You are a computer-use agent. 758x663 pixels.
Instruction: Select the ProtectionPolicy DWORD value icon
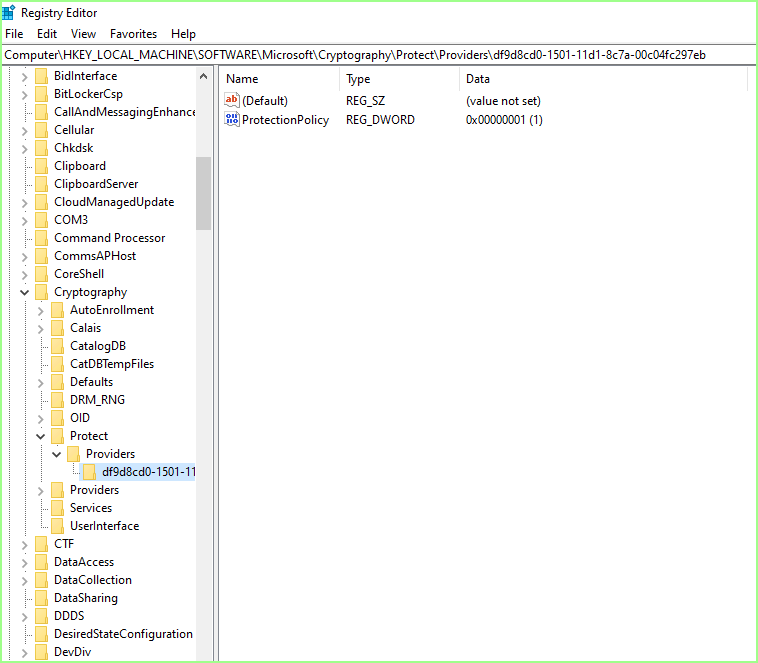click(232, 119)
